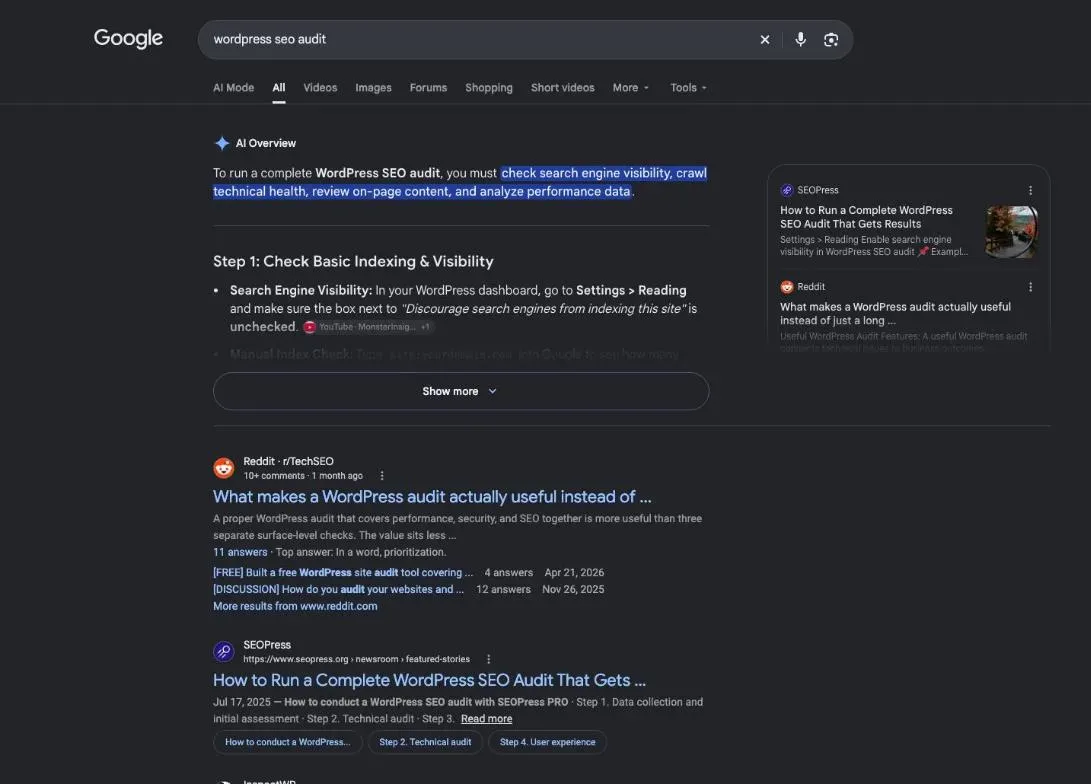Click the '11 answers' link

click(240, 552)
